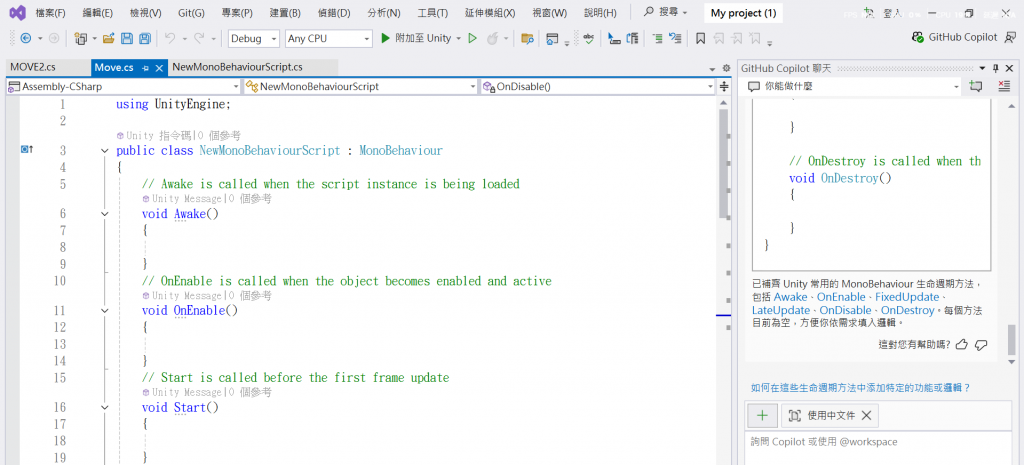This screenshot has height=465, width=1024.
Task: Open the Any CPU platform dropdown
Action: coord(328,39)
